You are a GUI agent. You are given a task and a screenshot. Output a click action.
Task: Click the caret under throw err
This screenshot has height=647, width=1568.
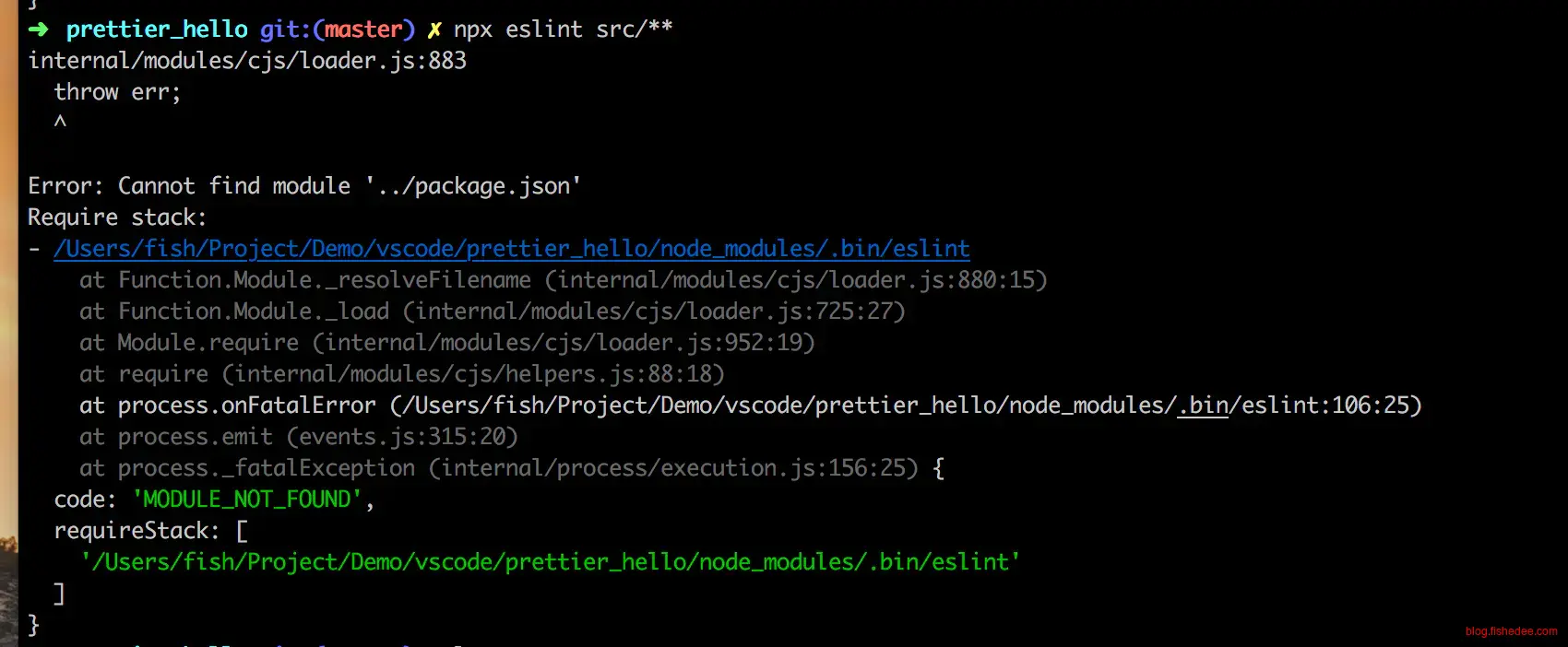60,123
